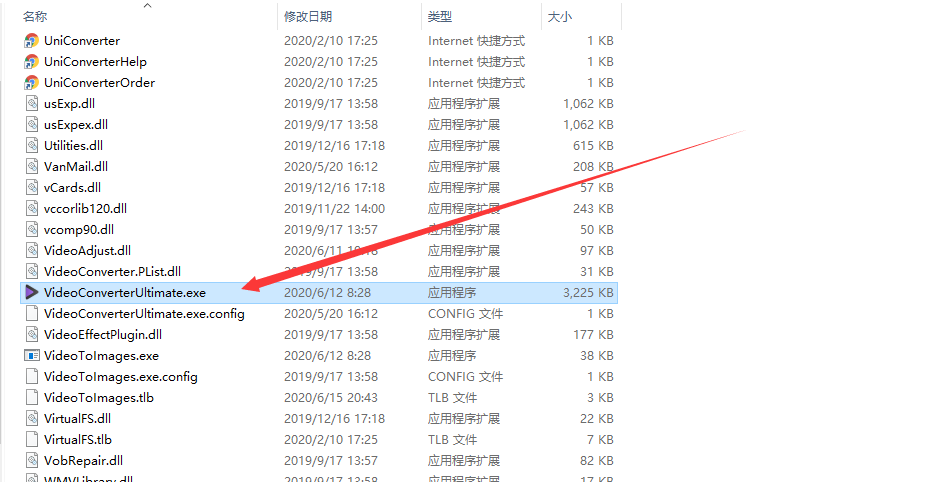This screenshot has height=482, width=931.
Task: Click the 243 KB size of vccorlib120.dll
Action: [593, 209]
